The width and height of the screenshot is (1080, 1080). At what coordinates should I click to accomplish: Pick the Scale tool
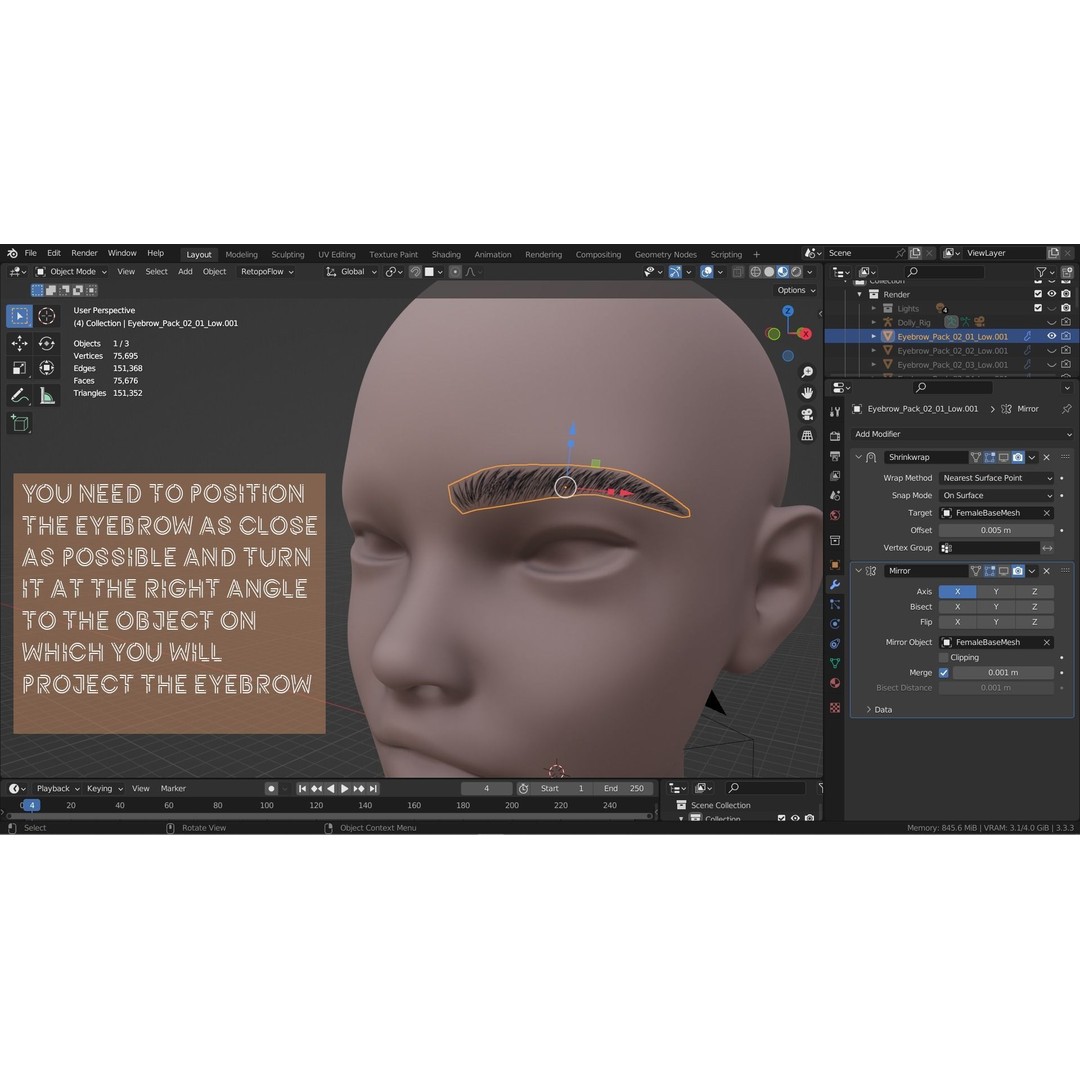pyautogui.click(x=19, y=368)
